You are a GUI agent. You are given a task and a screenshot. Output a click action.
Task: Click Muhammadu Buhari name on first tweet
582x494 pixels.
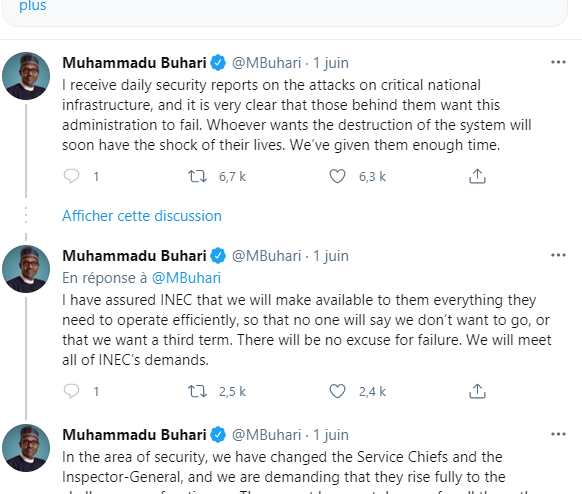tap(134, 63)
